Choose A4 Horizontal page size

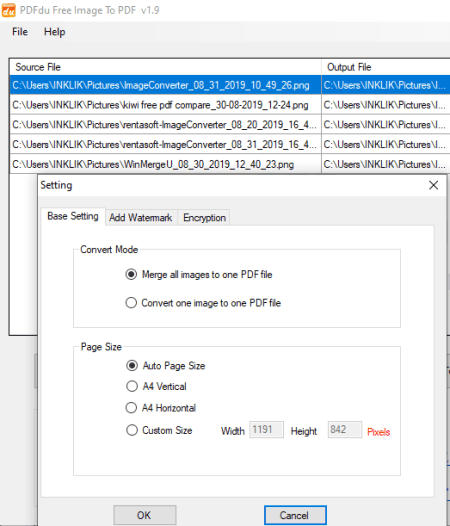click(161, 408)
